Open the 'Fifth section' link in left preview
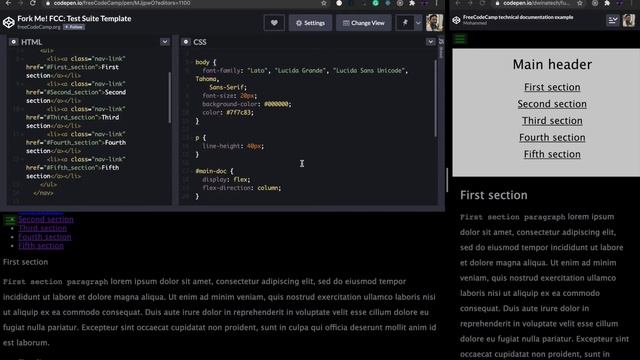This screenshot has height=360, width=640. coord(41,246)
